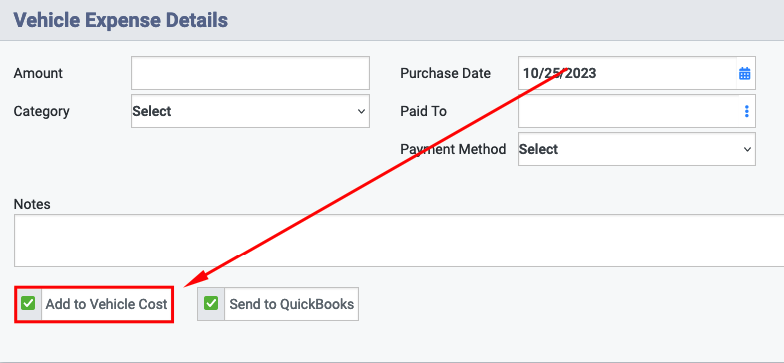
Task: Click the Payment Method chevron arrow
Action: 748,149
